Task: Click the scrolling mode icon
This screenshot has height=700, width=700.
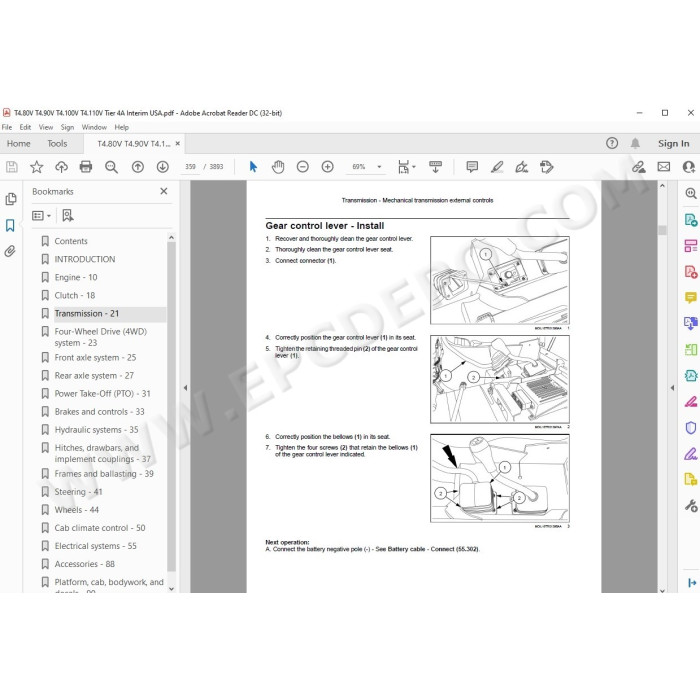Action: pos(435,167)
